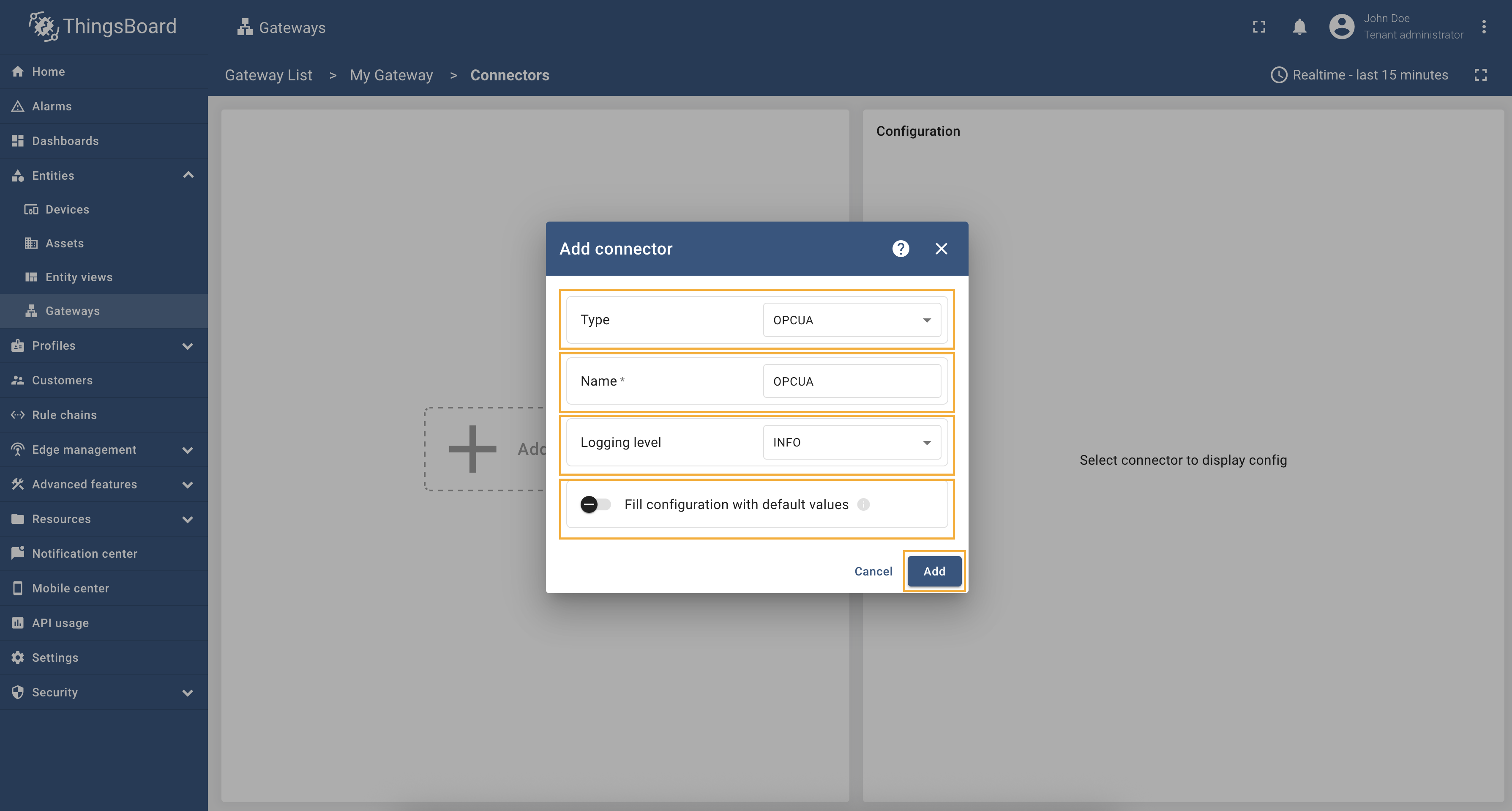The width and height of the screenshot is (1512, 811).
Task: Enable Fill configuration with default values
Action: click(x=595, y=504)
